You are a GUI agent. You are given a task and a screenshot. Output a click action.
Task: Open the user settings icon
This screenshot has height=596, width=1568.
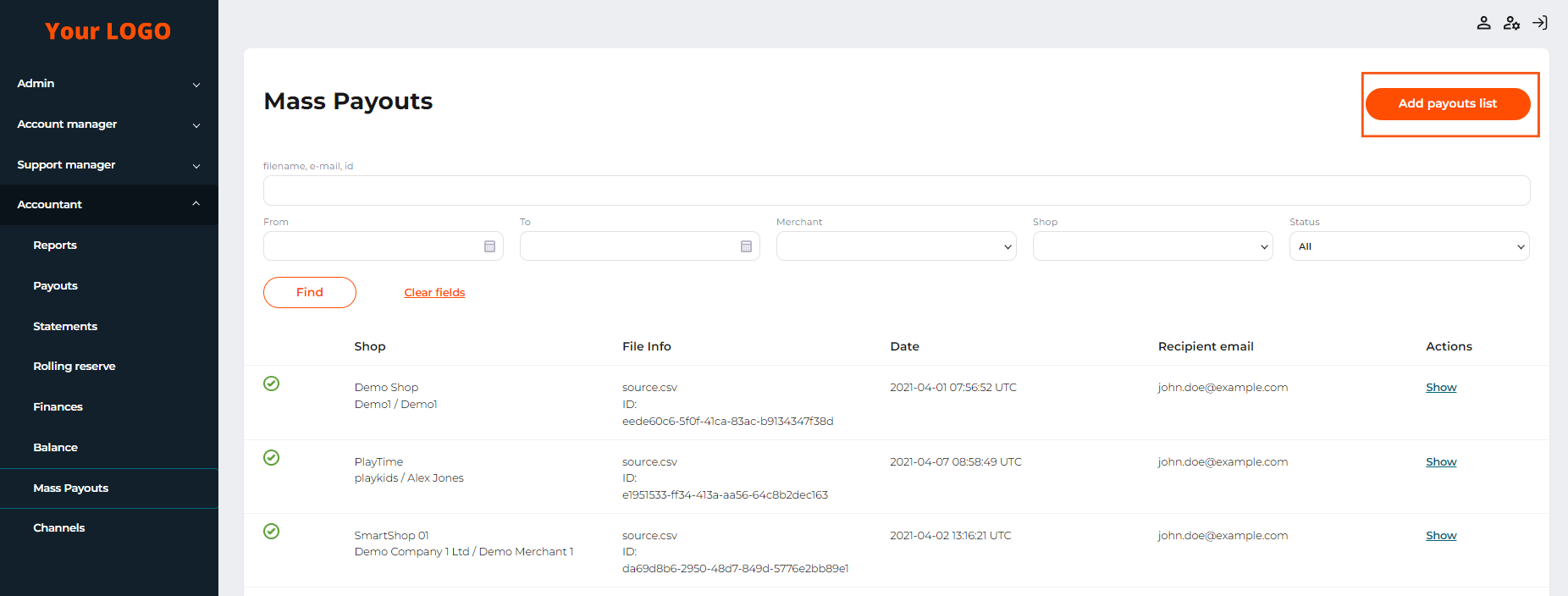[x=1511, y=23]
